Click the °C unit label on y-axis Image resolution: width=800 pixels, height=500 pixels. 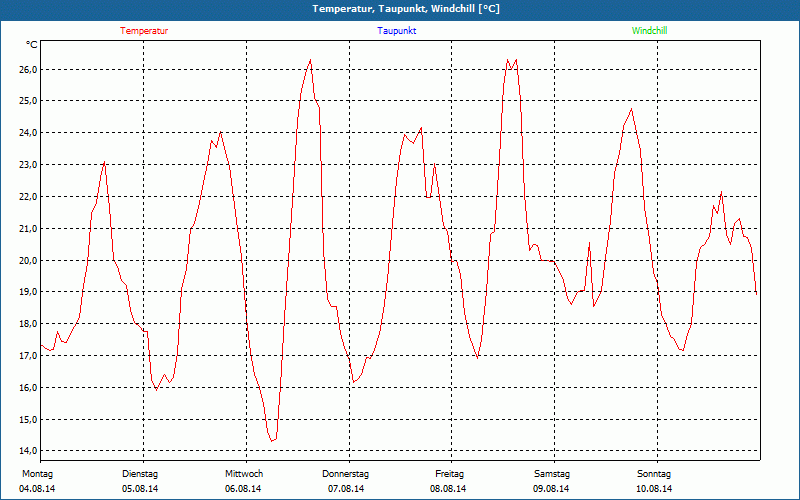tap(32, 45)
